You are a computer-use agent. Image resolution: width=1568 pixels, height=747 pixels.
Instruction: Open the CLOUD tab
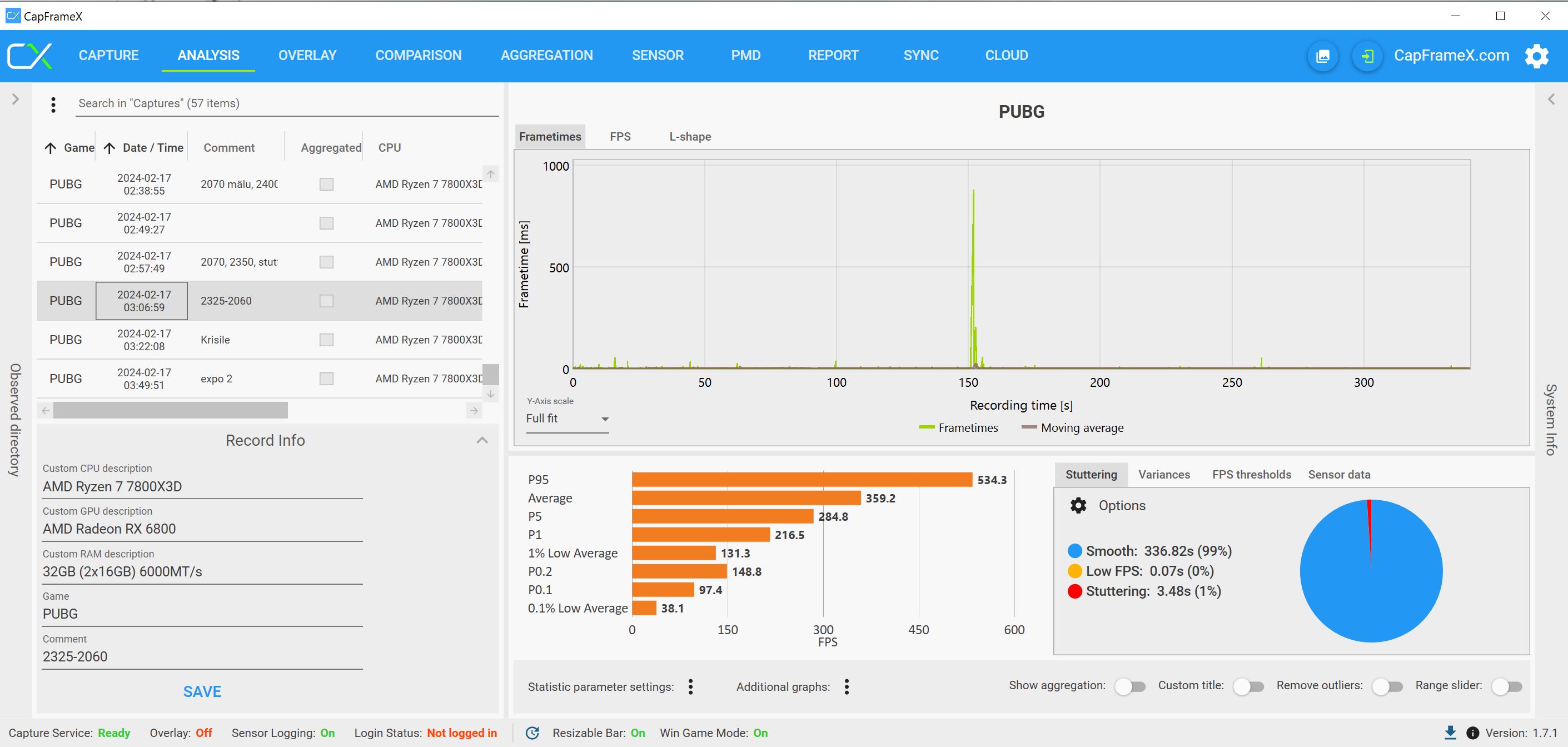(1006, 56)
